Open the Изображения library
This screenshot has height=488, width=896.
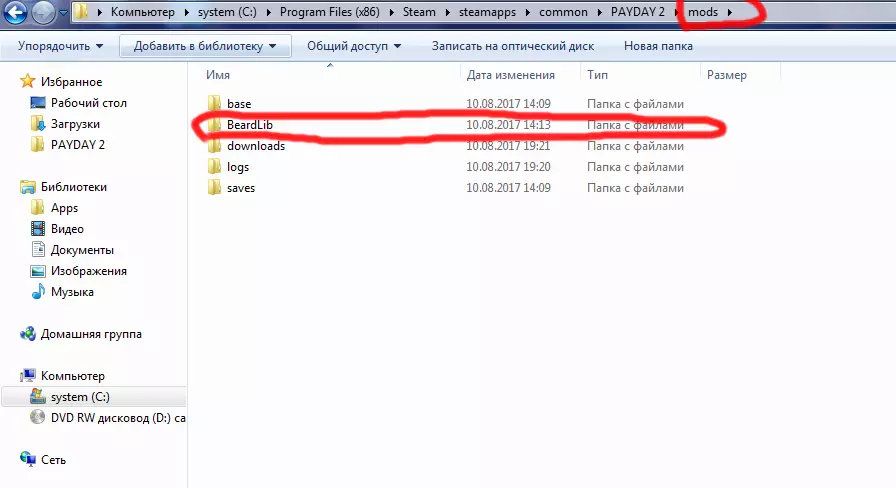(89, 271)
